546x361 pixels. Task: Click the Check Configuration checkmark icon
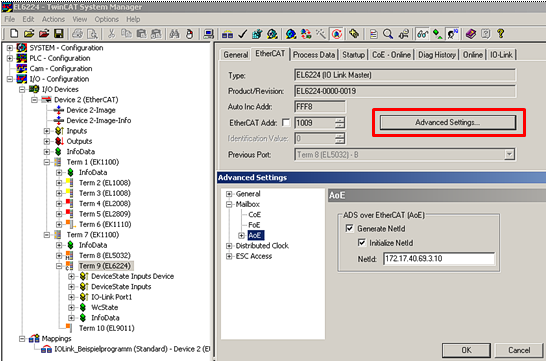coord(242,34)
